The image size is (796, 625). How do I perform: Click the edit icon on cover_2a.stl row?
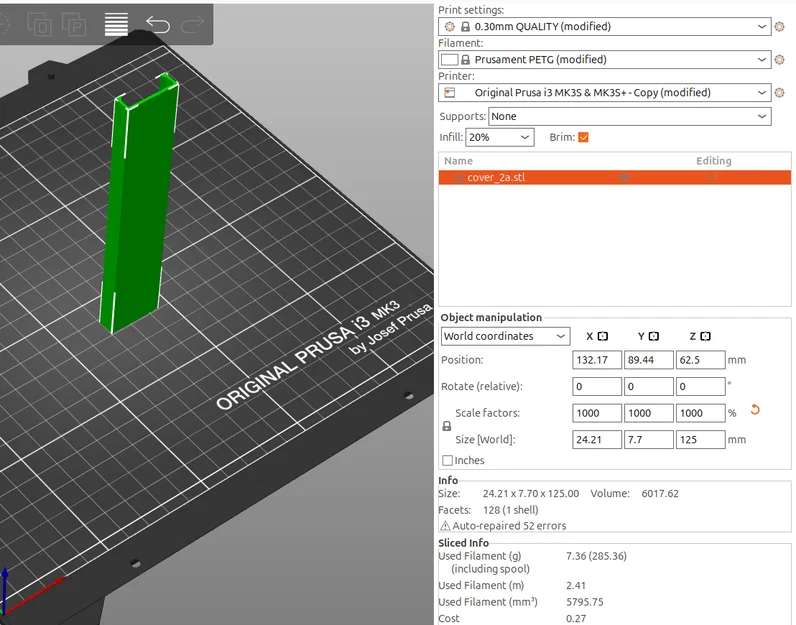click(713, 177)
